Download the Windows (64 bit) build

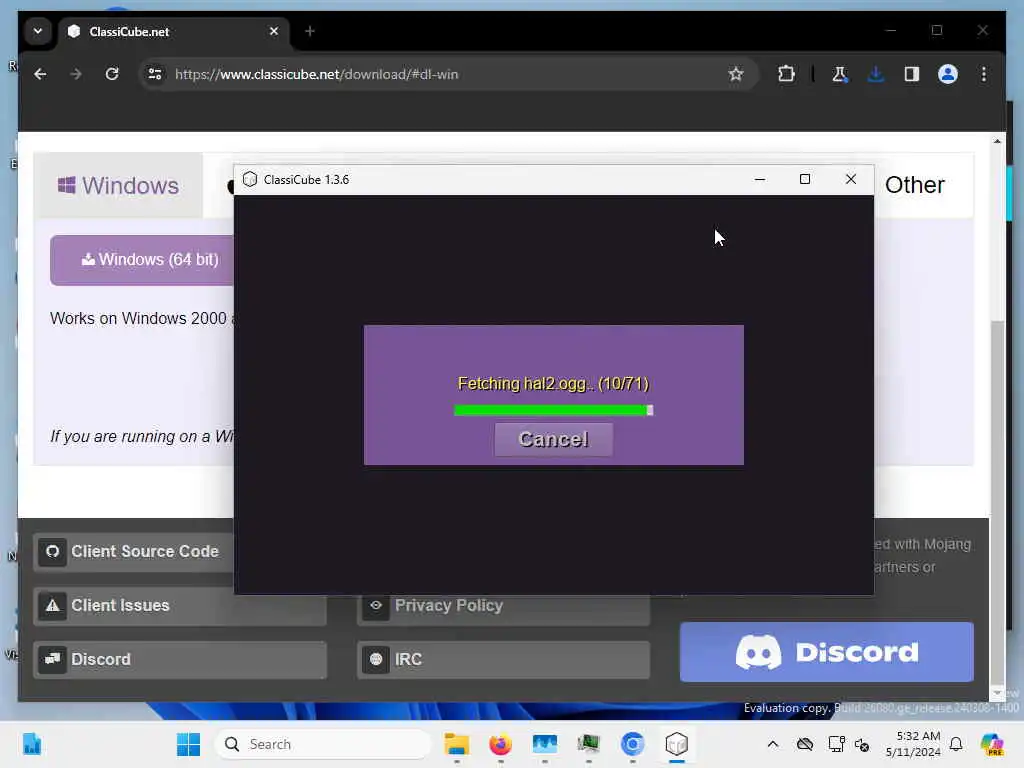(x=142, y=260)
